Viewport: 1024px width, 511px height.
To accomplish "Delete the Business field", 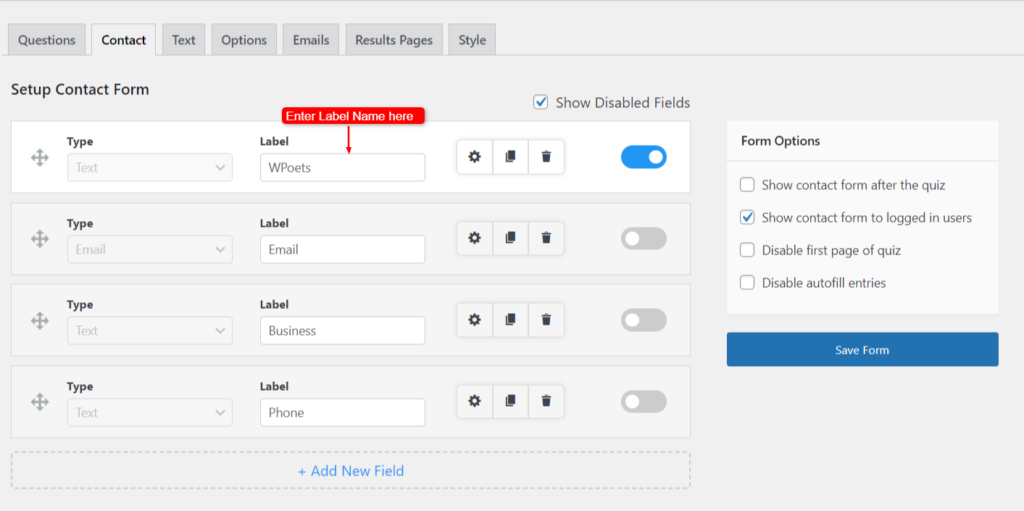I will coord(547,320).
